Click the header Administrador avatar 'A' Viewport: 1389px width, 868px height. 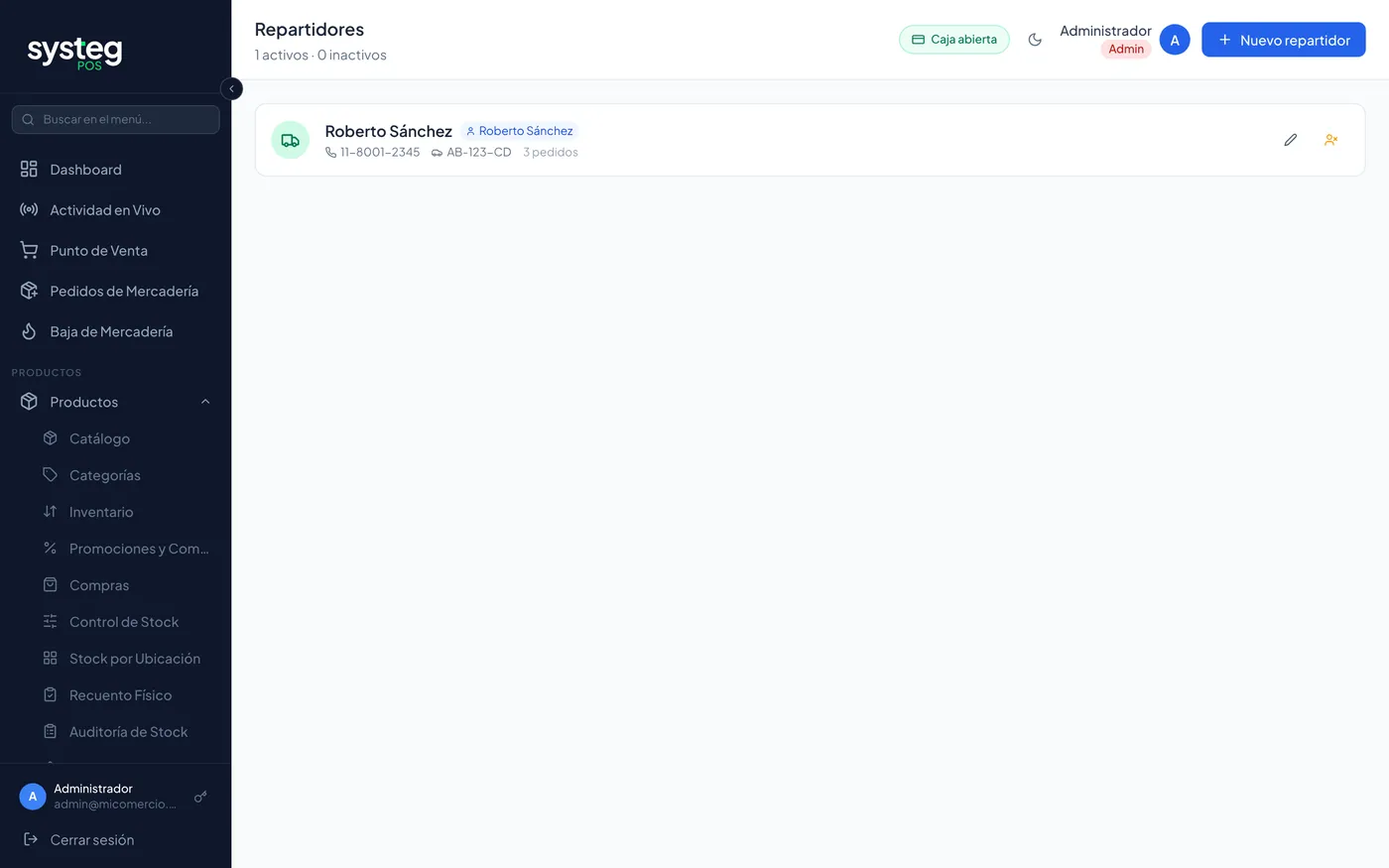click(1175, 40)
